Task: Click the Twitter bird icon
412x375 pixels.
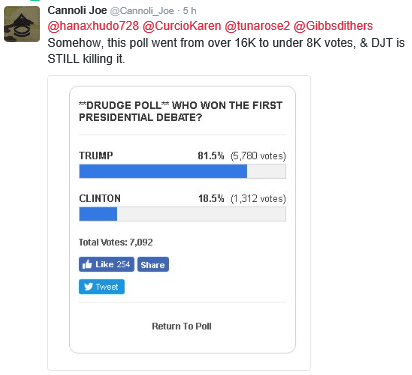Action: pos(88,287)
